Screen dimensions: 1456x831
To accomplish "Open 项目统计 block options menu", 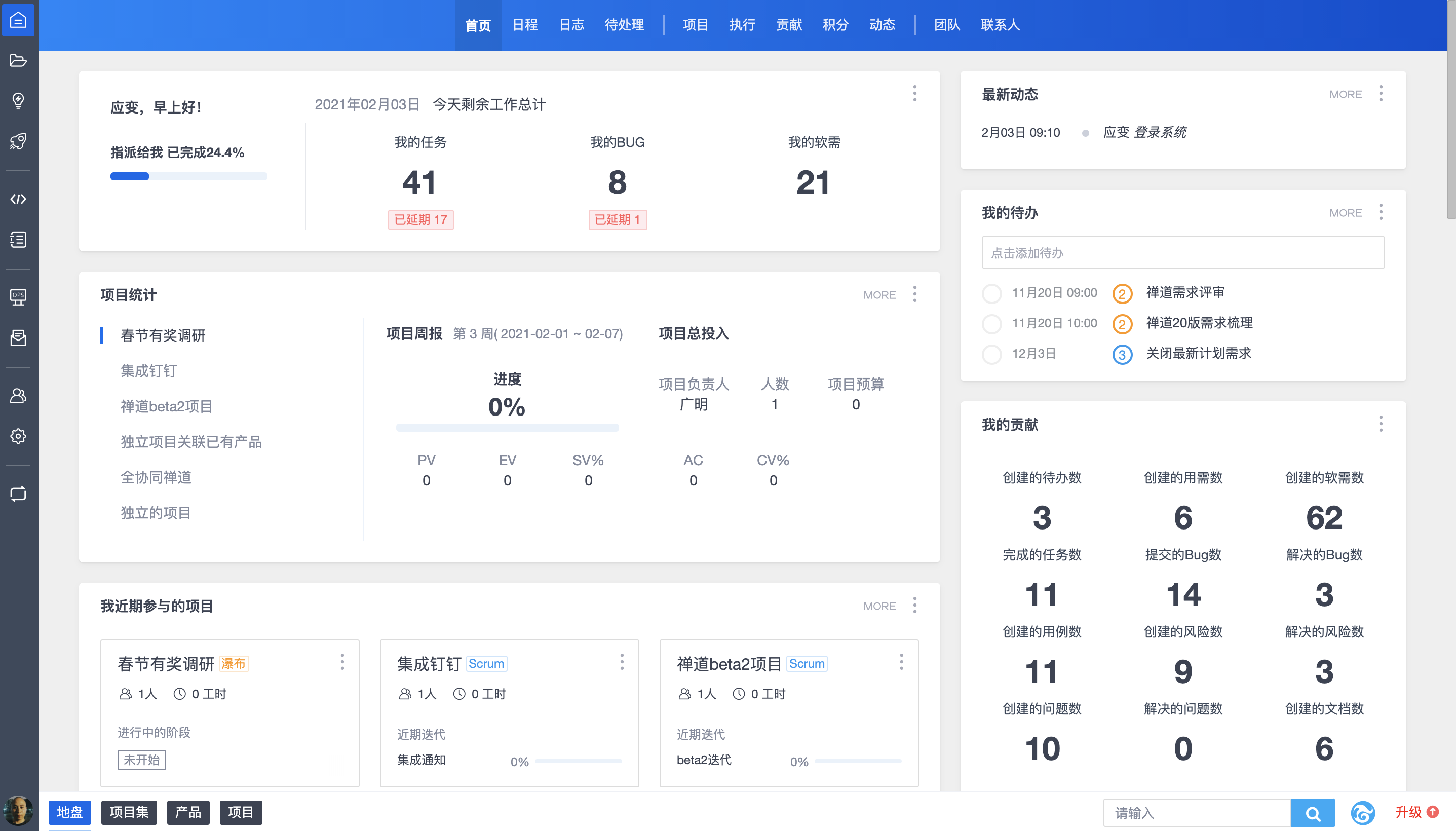I will tap(914, 294).
